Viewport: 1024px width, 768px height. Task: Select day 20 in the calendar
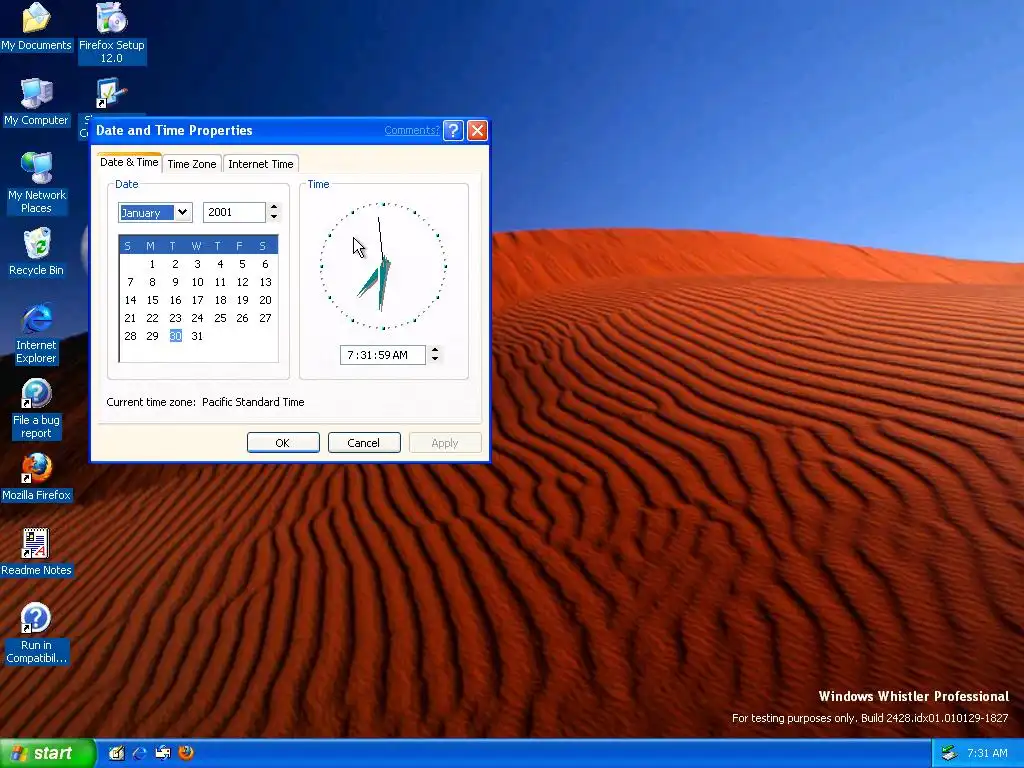coord(265,300)
